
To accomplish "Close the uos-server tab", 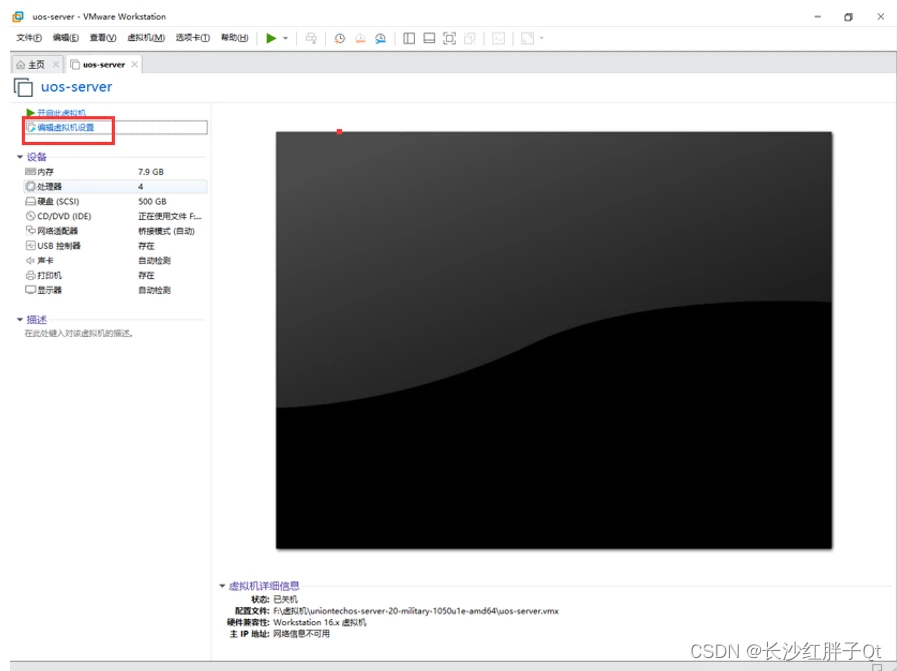I will point(134,65).
